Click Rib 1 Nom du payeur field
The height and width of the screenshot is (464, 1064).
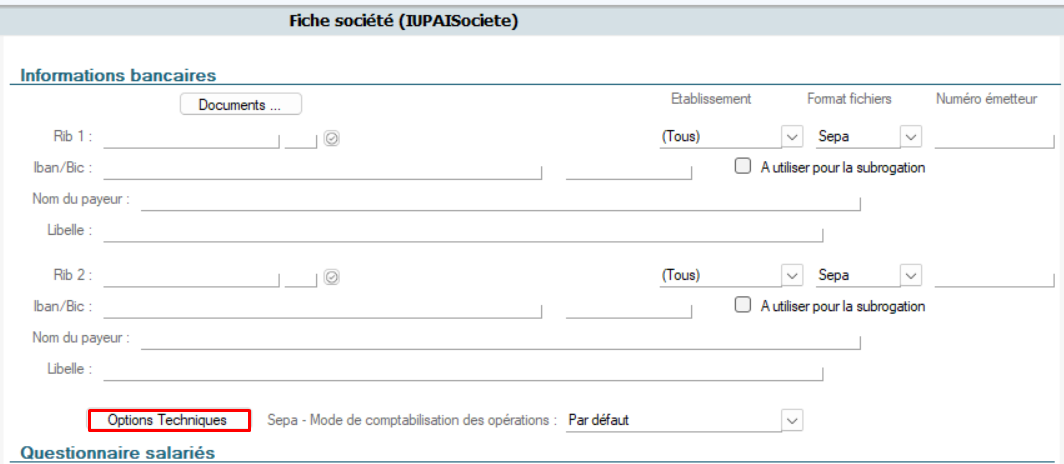tap(500, 200)
